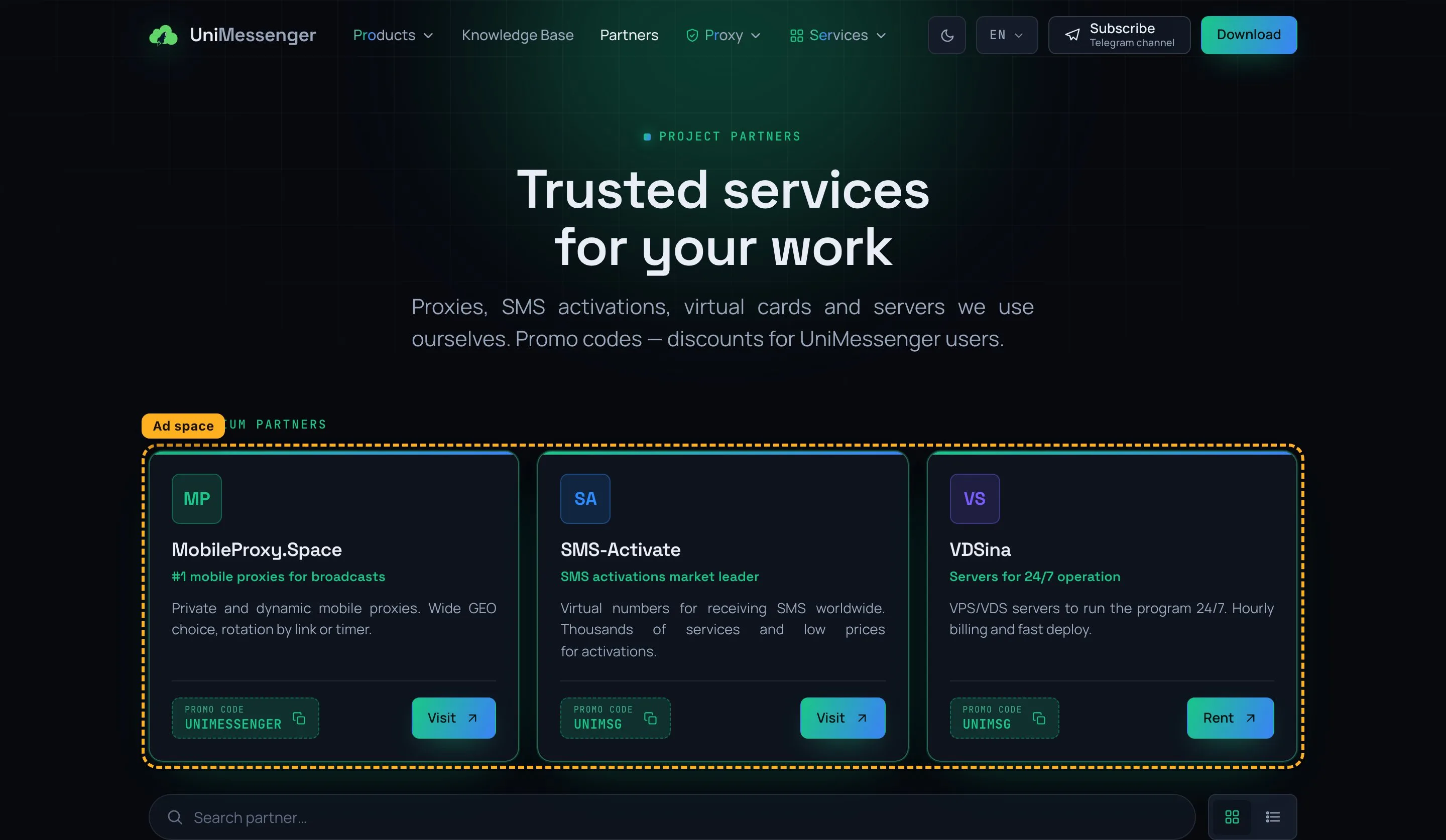This screenshot has width=1446, height=840.
Task: Click the "PROJECT PARTNERS" label
Action: click(x=730, y=136)
